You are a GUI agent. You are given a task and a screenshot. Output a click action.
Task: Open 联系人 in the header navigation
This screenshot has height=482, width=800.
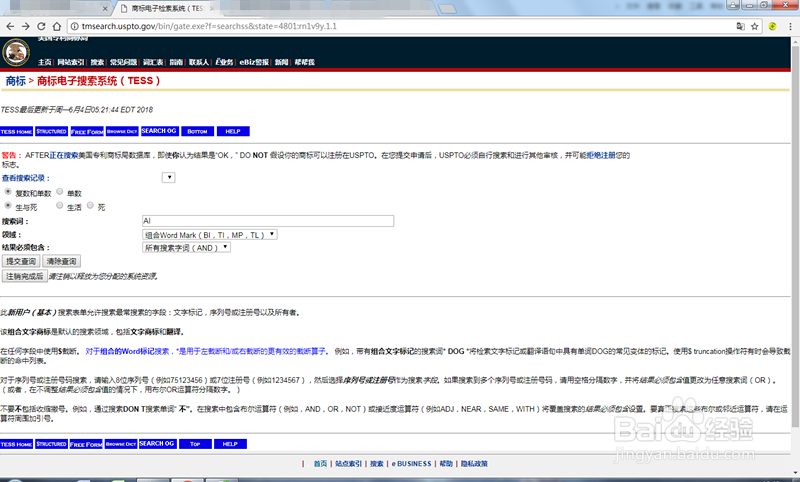pyautogui.click(x=198, y=62)
